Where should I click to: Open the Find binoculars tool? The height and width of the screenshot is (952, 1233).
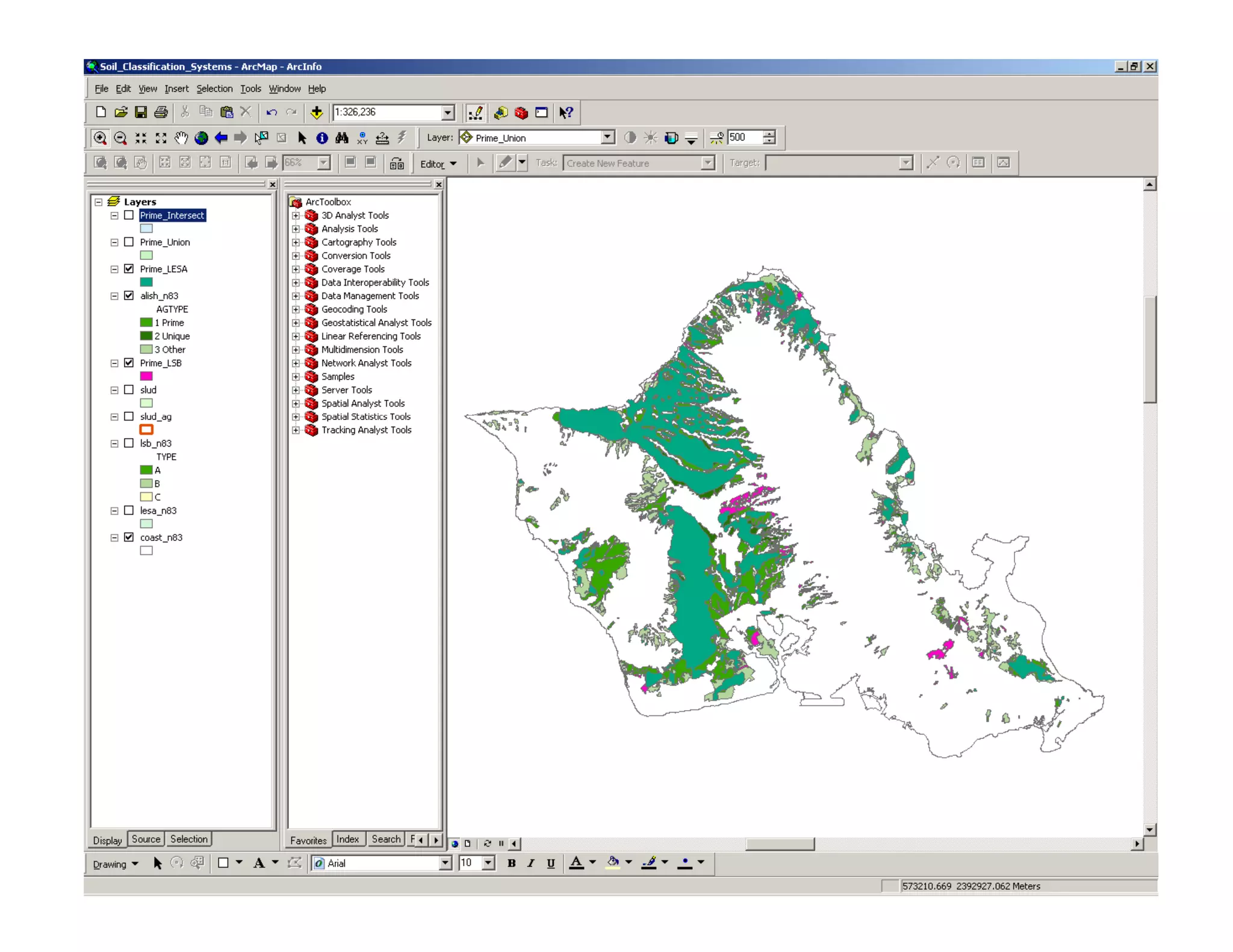click(342, 138)
